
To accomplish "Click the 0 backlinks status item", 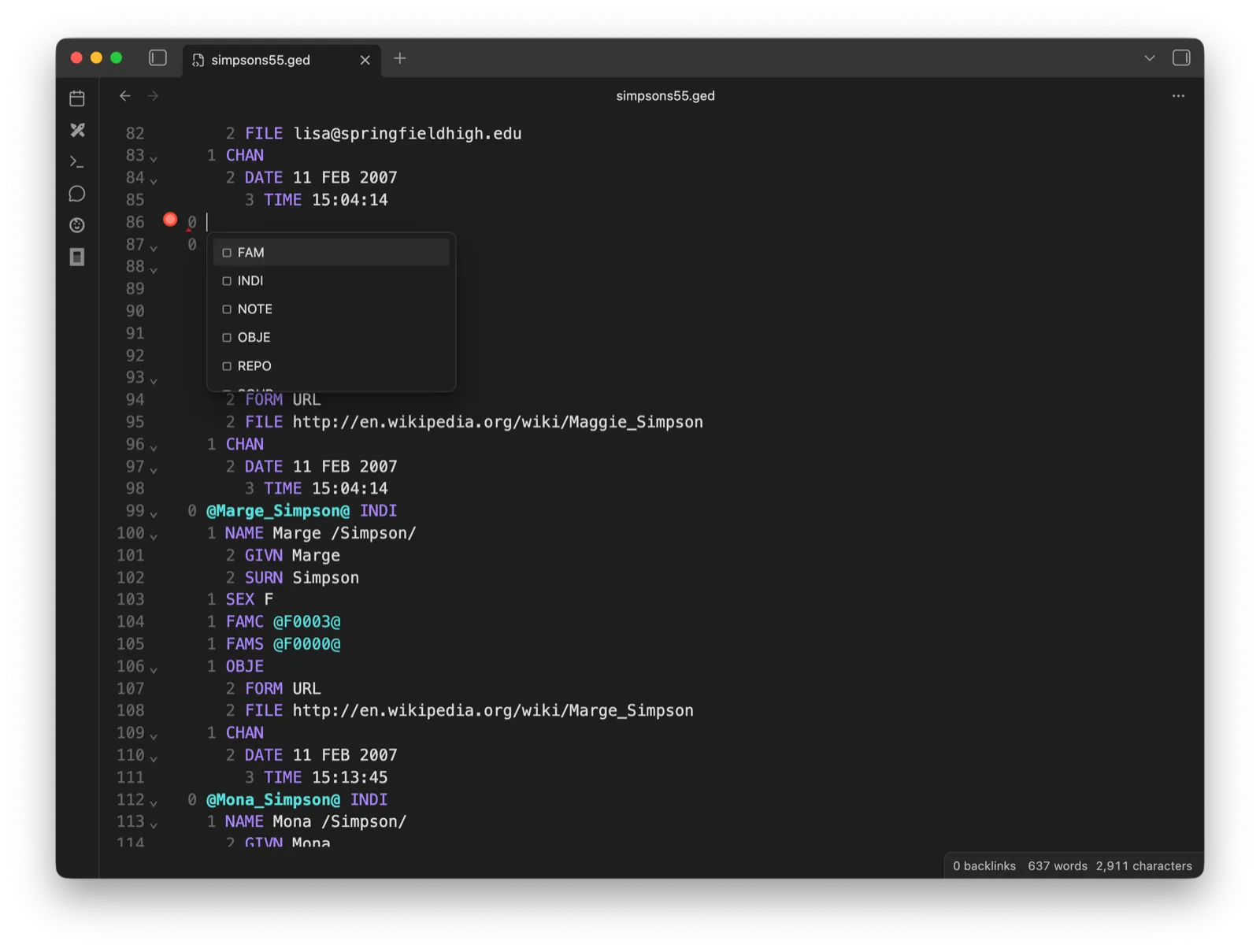I will [984, 866].
